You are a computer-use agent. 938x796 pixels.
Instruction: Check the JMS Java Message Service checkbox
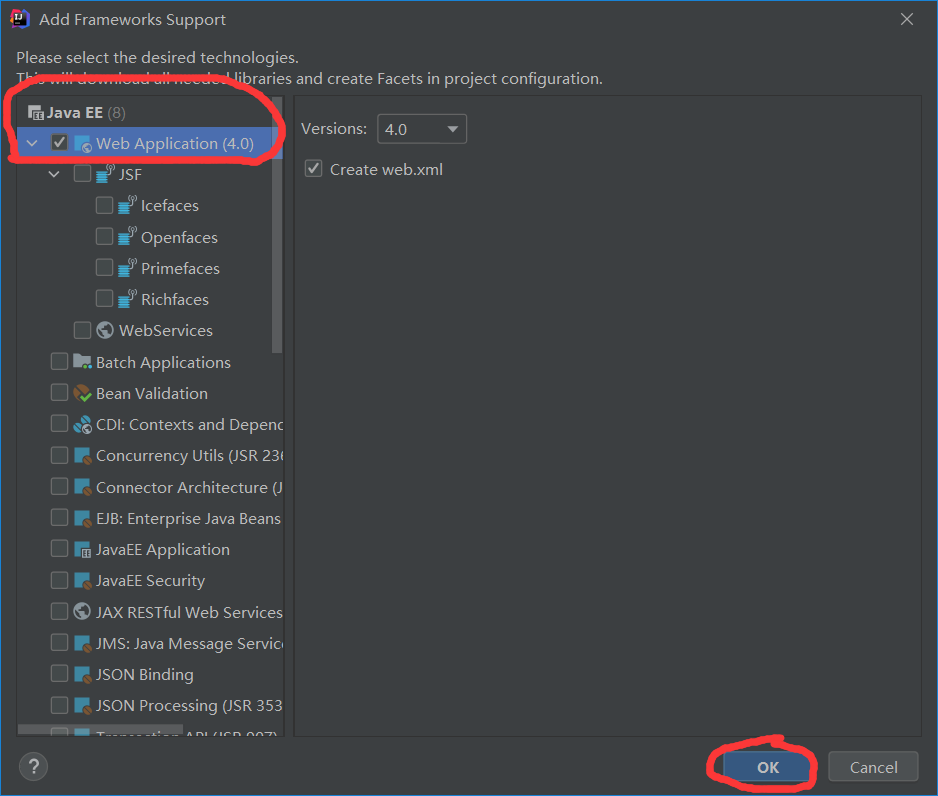coord(59,642)
